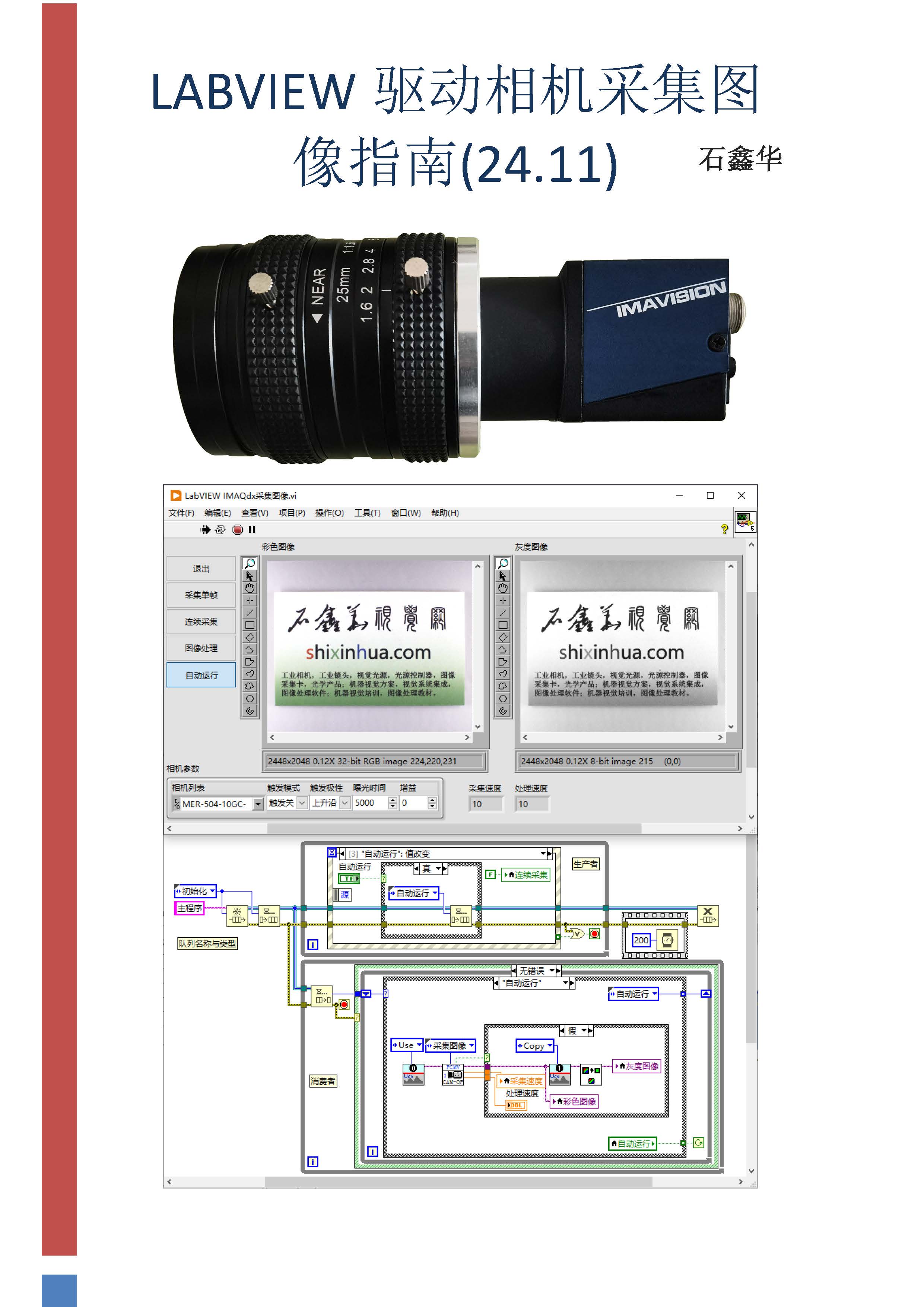Screen dimensions: 924x1307
Task: Open the 操作(O) menu
Action: (330, 513)
